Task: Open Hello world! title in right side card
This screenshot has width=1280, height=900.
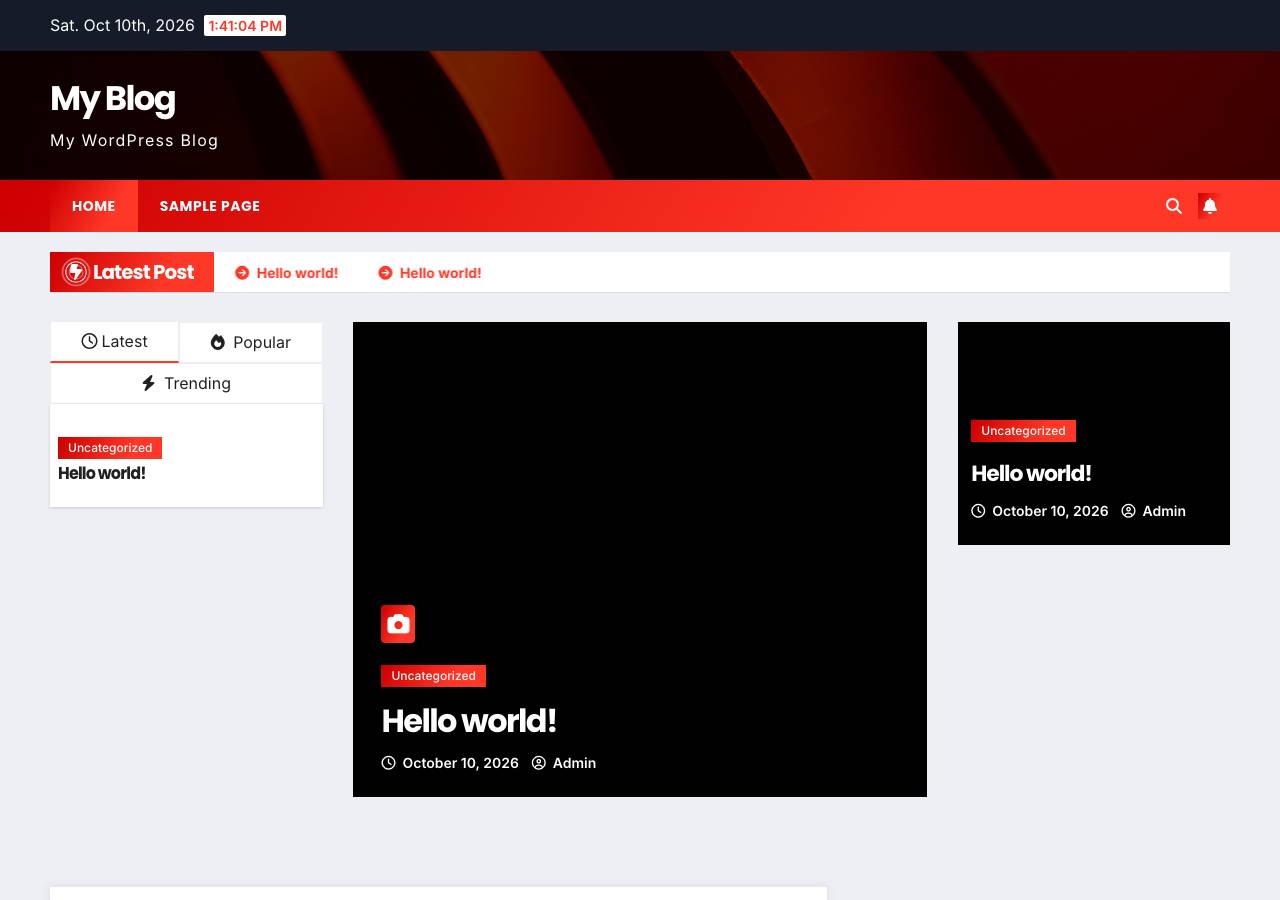Action: [x=1031, y=473]
